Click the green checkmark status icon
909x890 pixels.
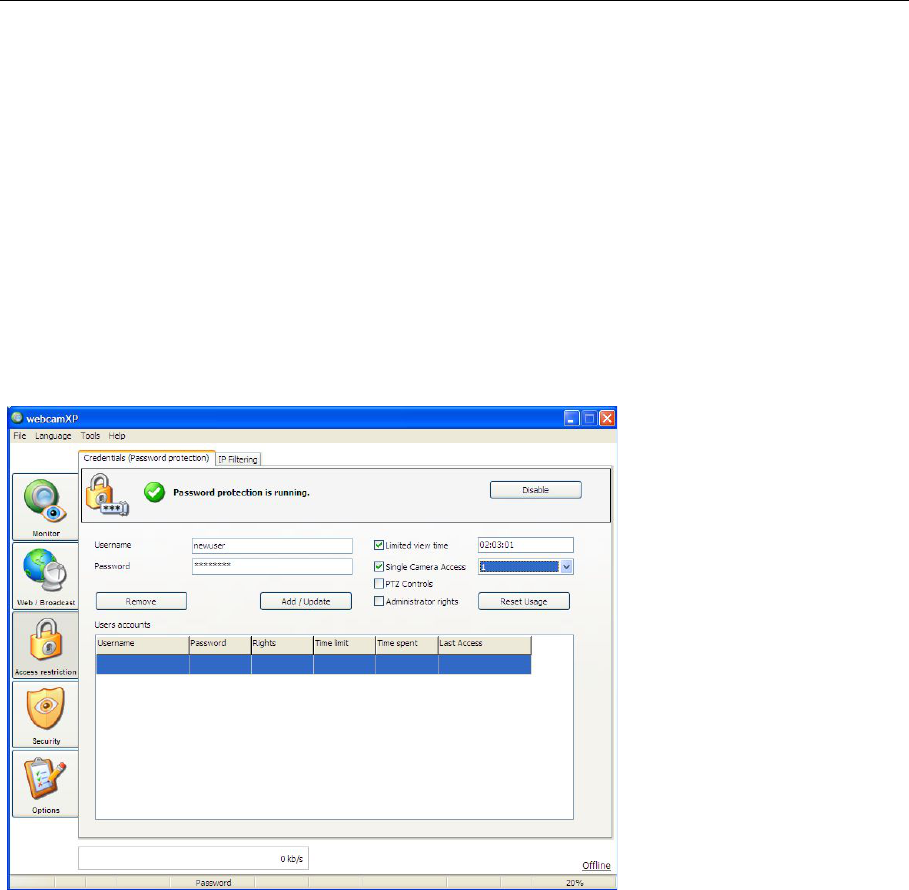154,492
